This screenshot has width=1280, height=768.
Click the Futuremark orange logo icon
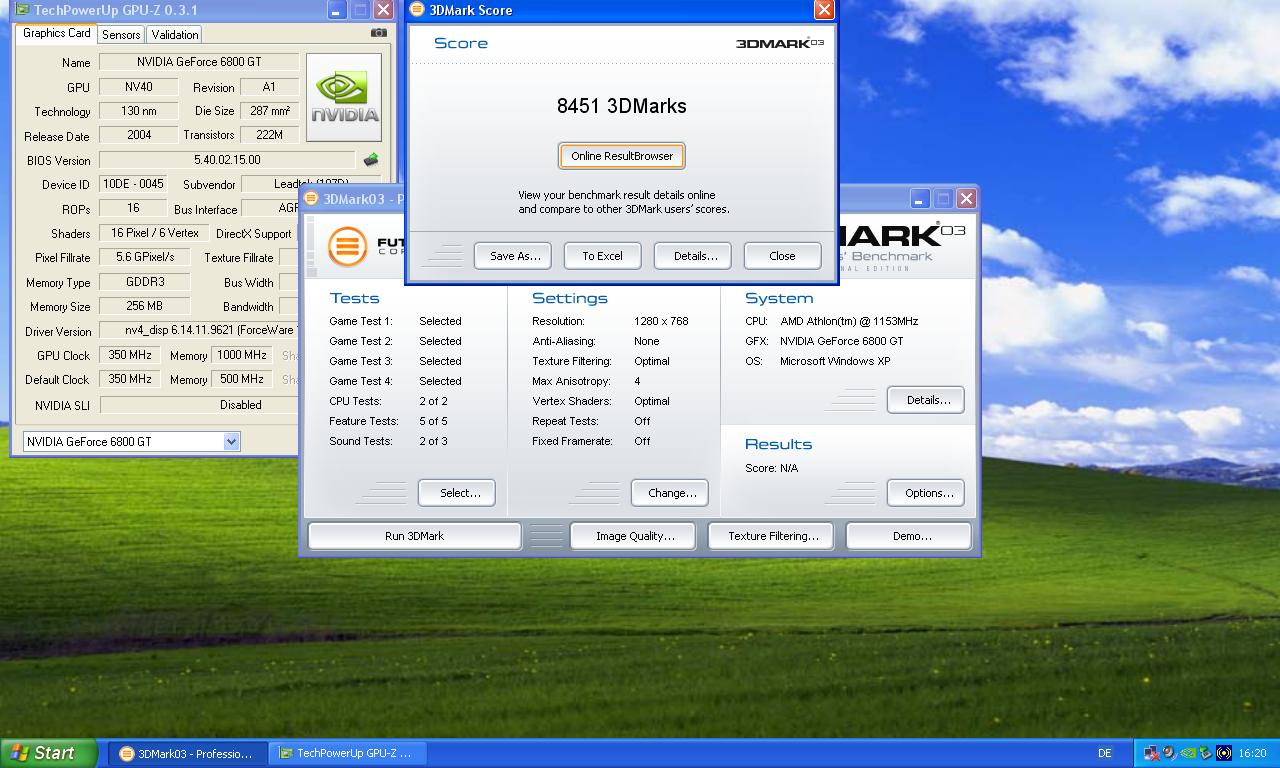(x=347, y=246)
